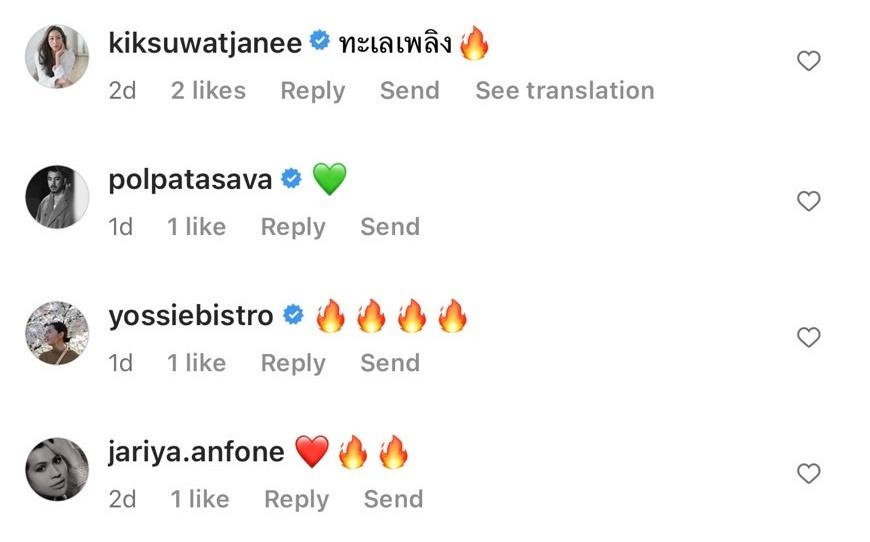View the 2 likes on kiksuwatjanee's comment
Image resolution: width=870 pixels, height=542 pixels.
click(208, 90)
